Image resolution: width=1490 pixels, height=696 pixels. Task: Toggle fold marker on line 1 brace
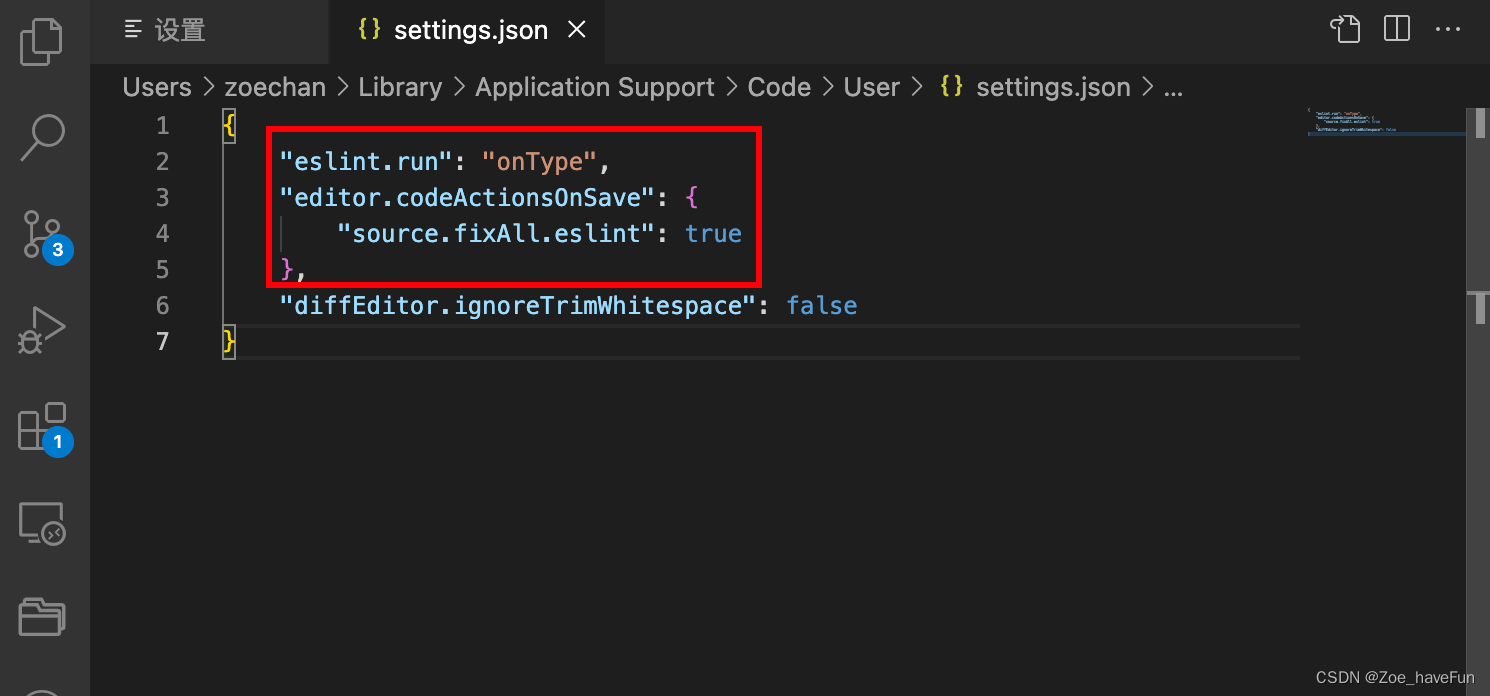click(229, 125)
